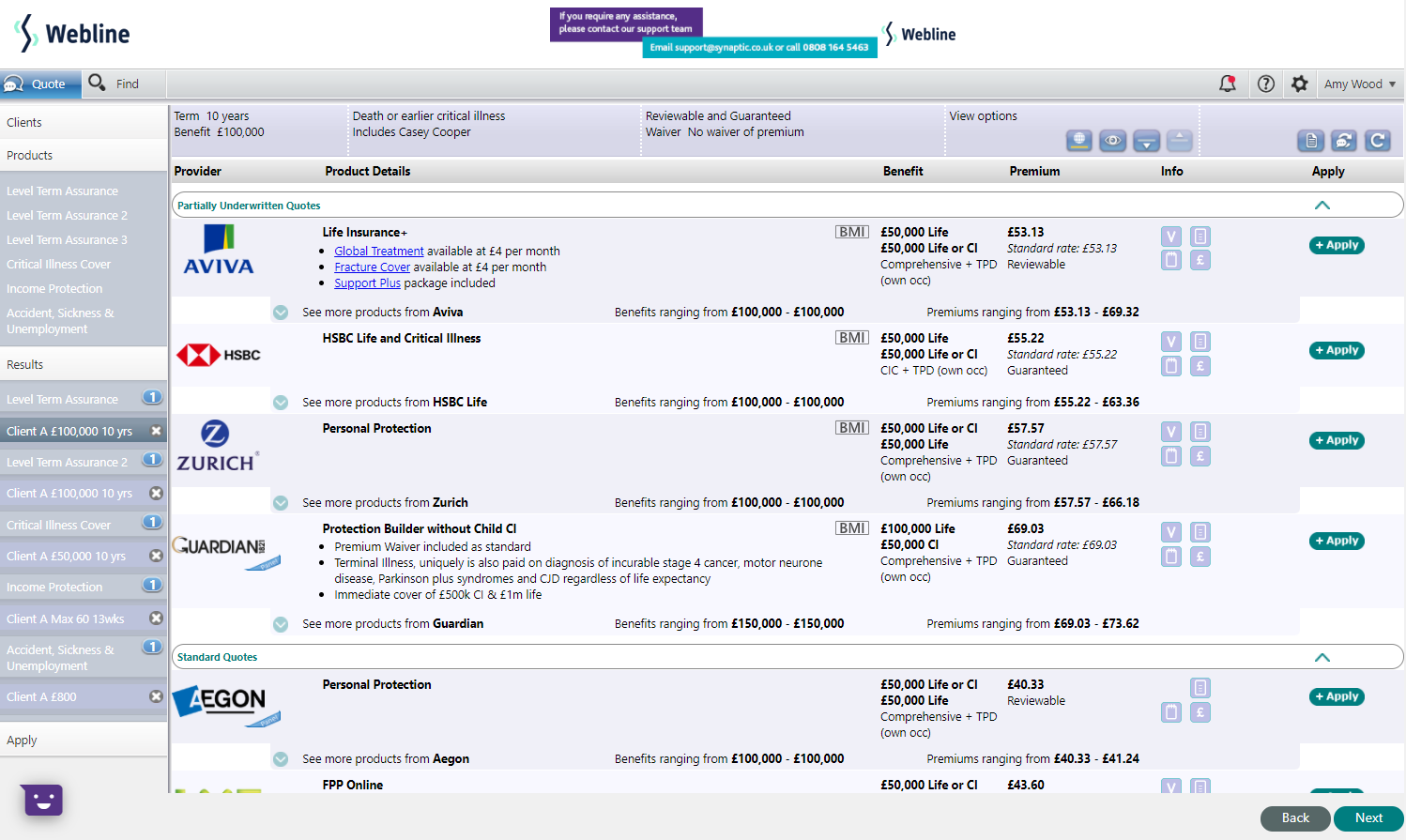
Task: Open the document info icon in Aegon row
Action: [x=1200, y=688]
